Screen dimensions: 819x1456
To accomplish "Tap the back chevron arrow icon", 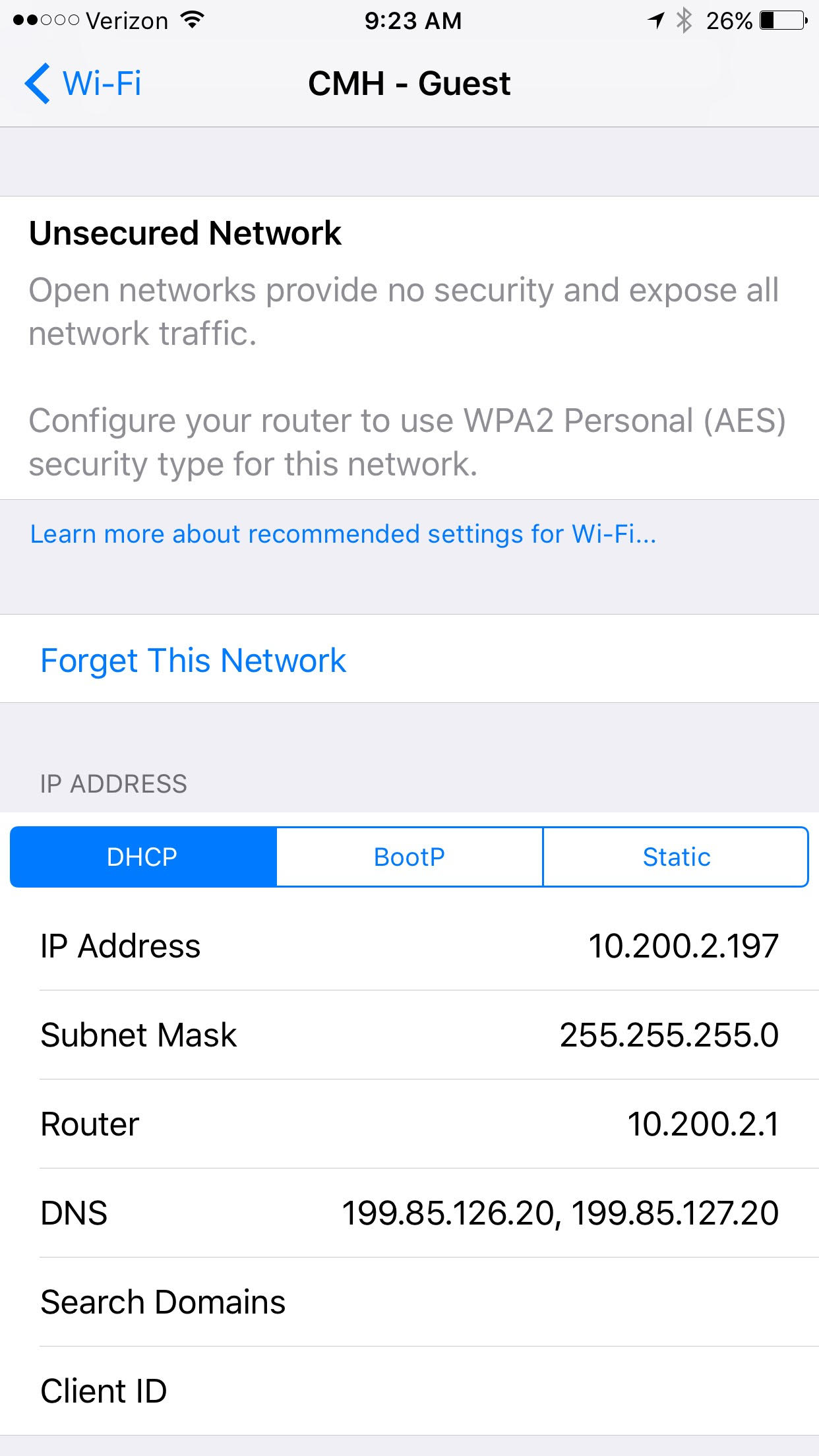I will (x=38, y=84).
